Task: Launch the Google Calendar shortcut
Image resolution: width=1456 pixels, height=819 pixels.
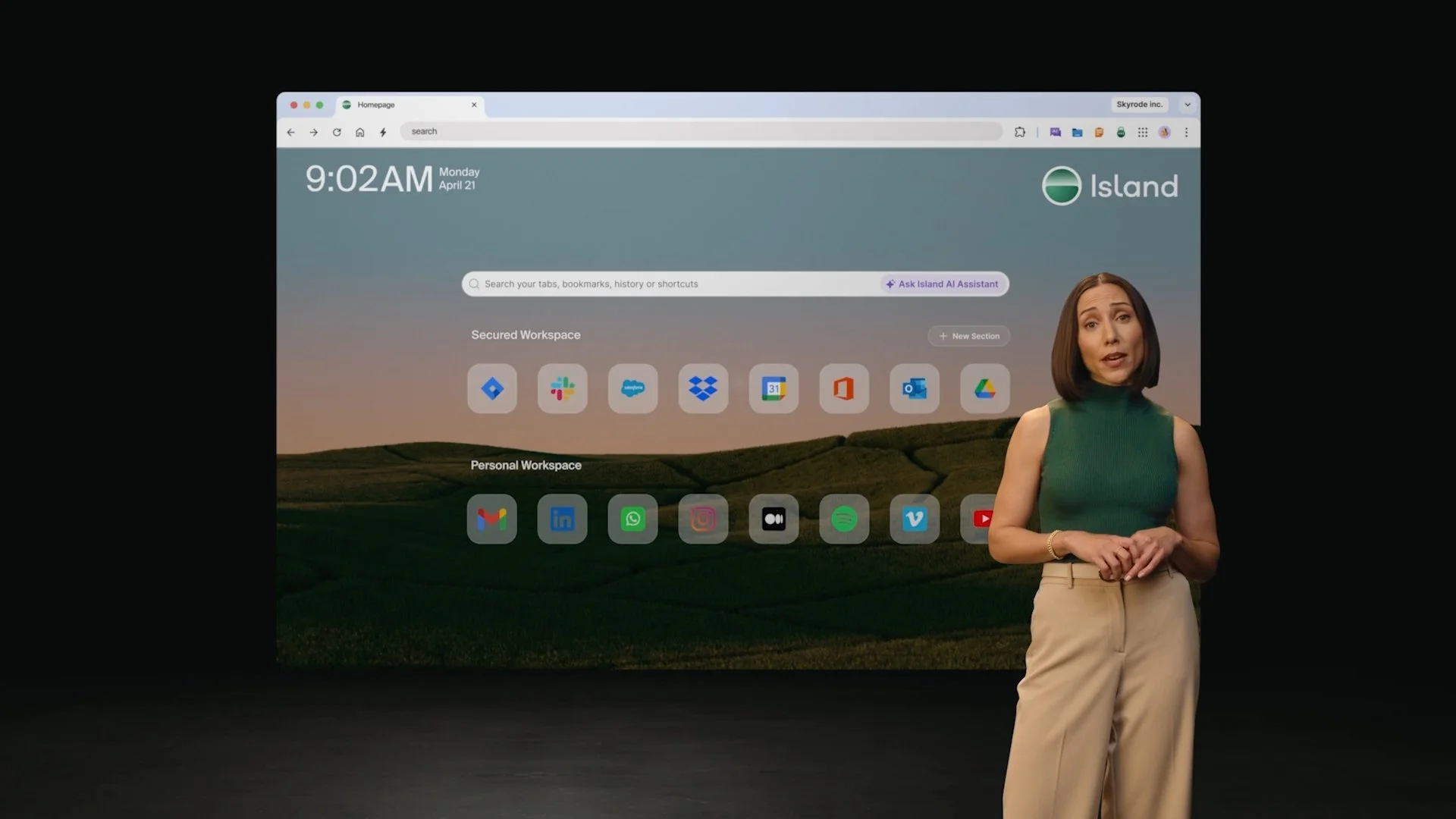Action: [x=773, y=388]
